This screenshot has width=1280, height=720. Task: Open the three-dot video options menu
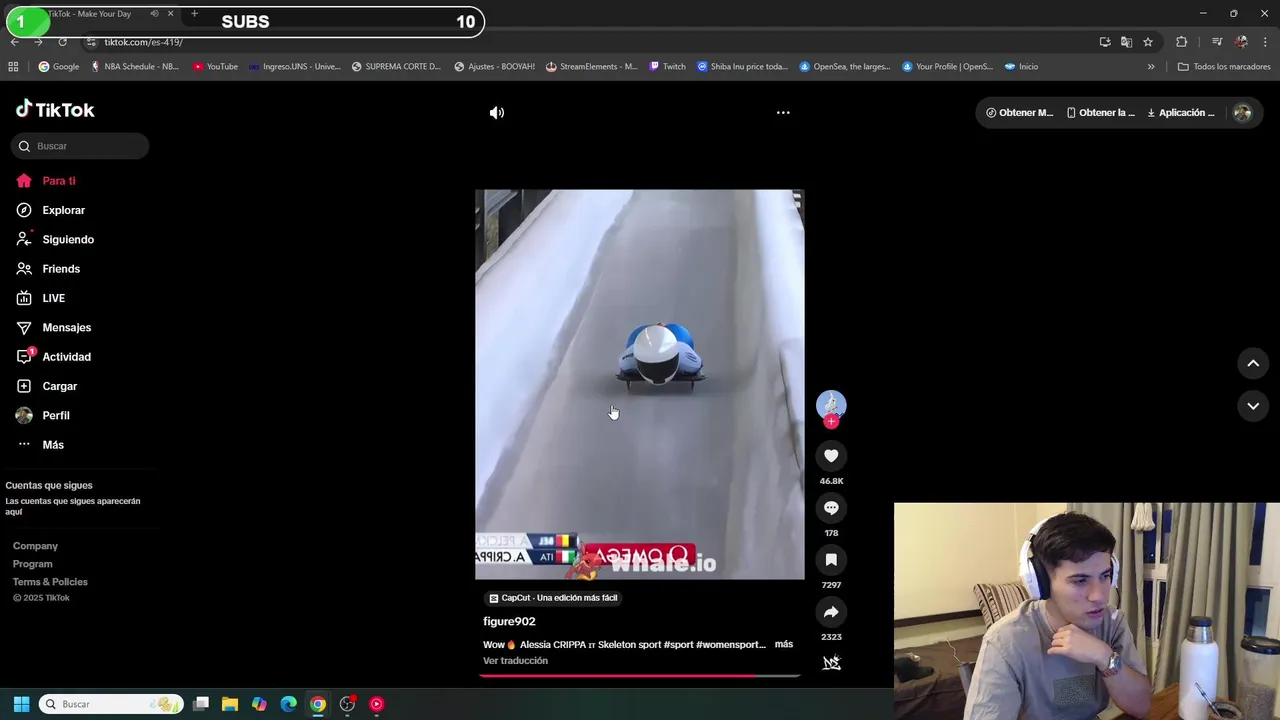[783, 113]
